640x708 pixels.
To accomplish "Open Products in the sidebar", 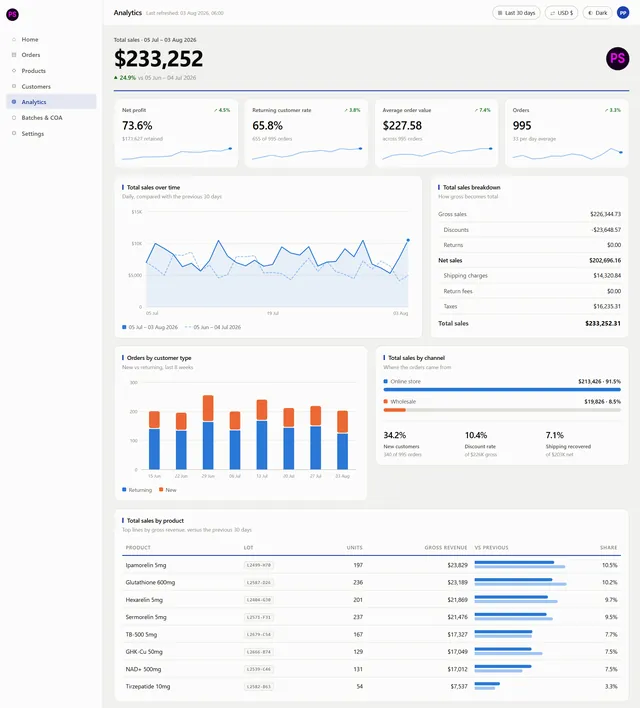I will (x=51, y=70).
